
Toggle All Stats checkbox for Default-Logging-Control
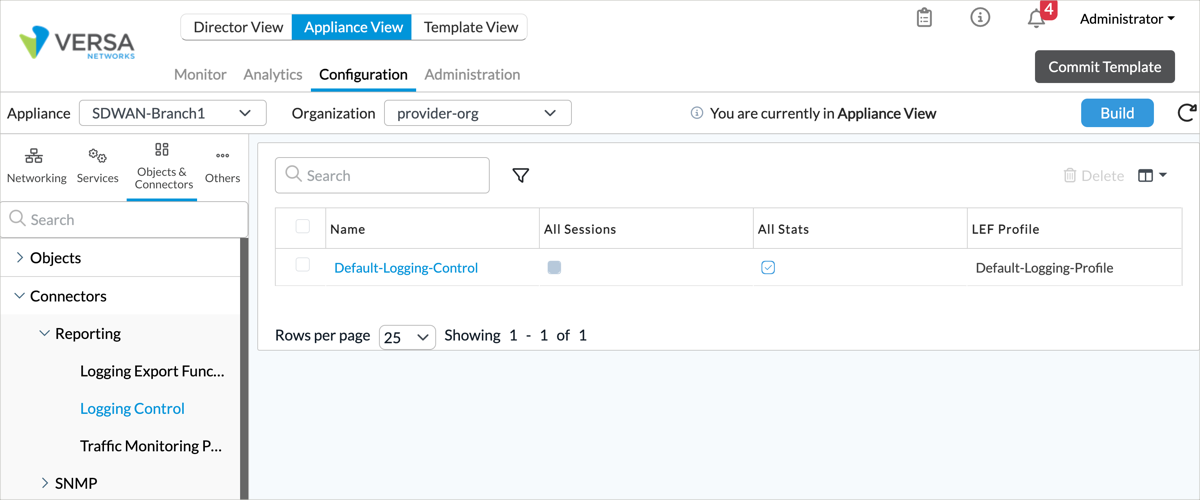[x=768, y=268]
